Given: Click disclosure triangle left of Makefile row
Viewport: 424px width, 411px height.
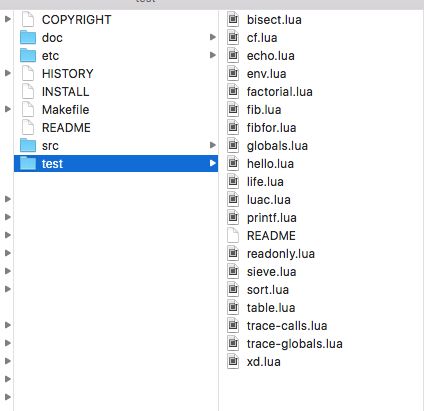Looking at the screenshot, I should pos(8,109).
